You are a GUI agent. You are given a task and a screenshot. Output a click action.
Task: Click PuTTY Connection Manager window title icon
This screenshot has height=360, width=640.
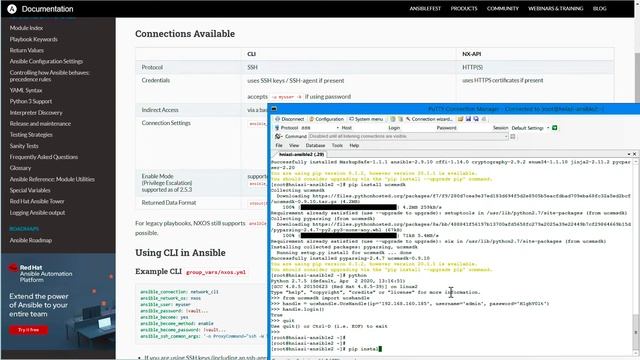pyautogui.click(x=274, y=109)
